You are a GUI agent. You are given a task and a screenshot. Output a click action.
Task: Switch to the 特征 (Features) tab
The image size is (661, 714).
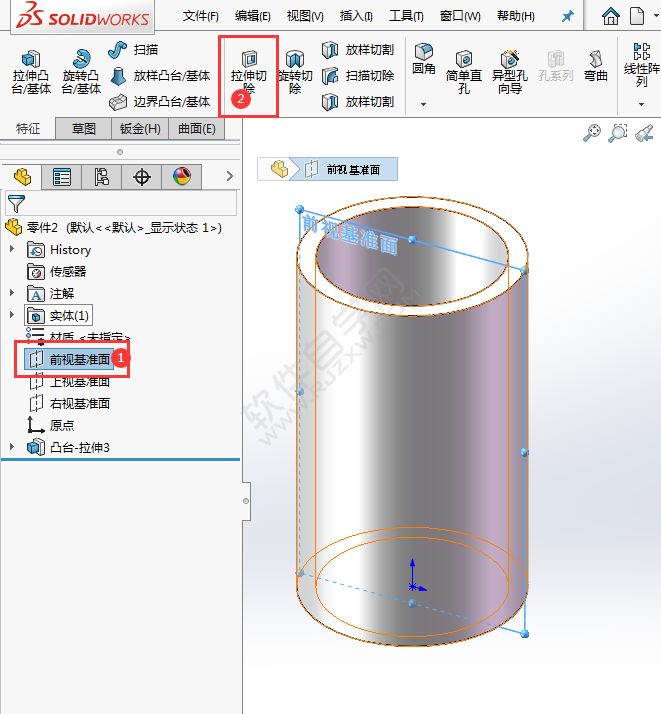click(28, 129)
